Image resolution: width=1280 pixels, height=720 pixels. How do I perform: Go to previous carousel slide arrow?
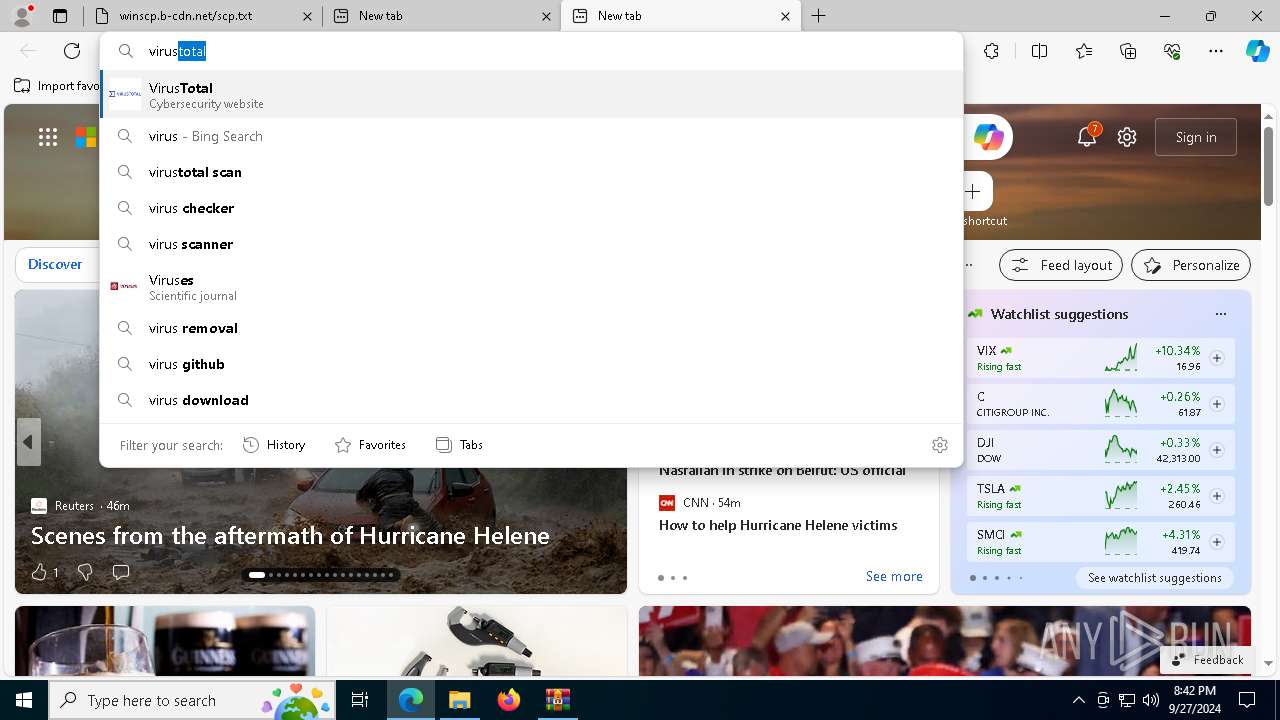tap(28, 442)
